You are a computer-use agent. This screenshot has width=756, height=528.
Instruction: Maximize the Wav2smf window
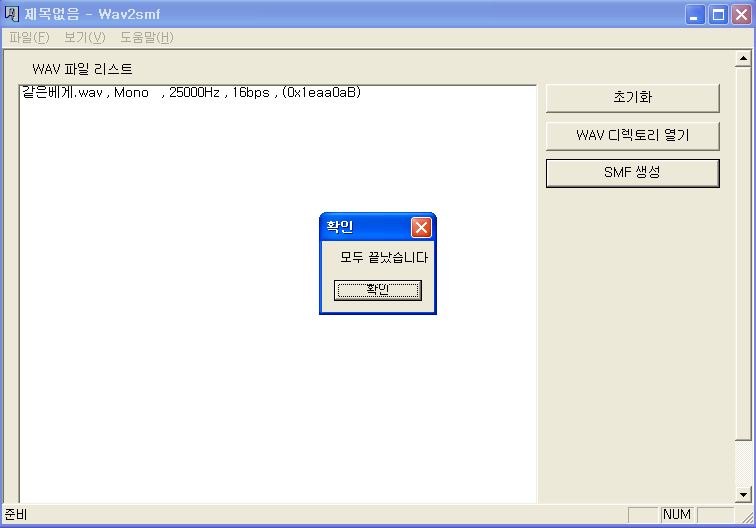(718, 15)
